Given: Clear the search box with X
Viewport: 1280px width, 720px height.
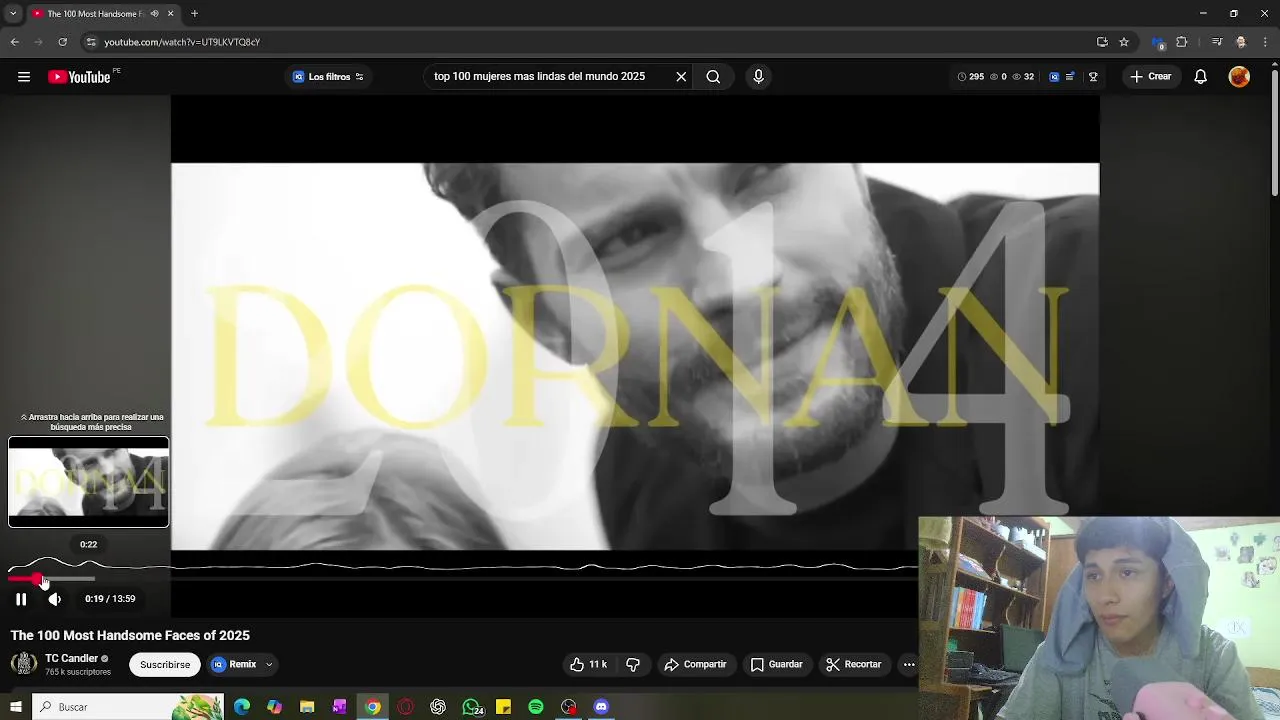Looking at the screenshot, I should [x=681, y=77].
